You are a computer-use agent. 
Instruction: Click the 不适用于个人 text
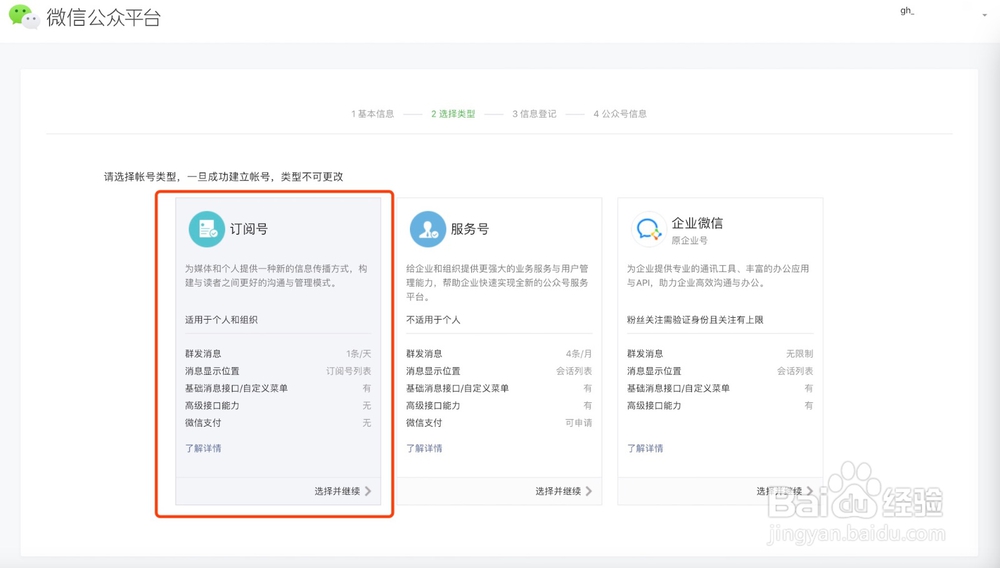click(433, 319)
